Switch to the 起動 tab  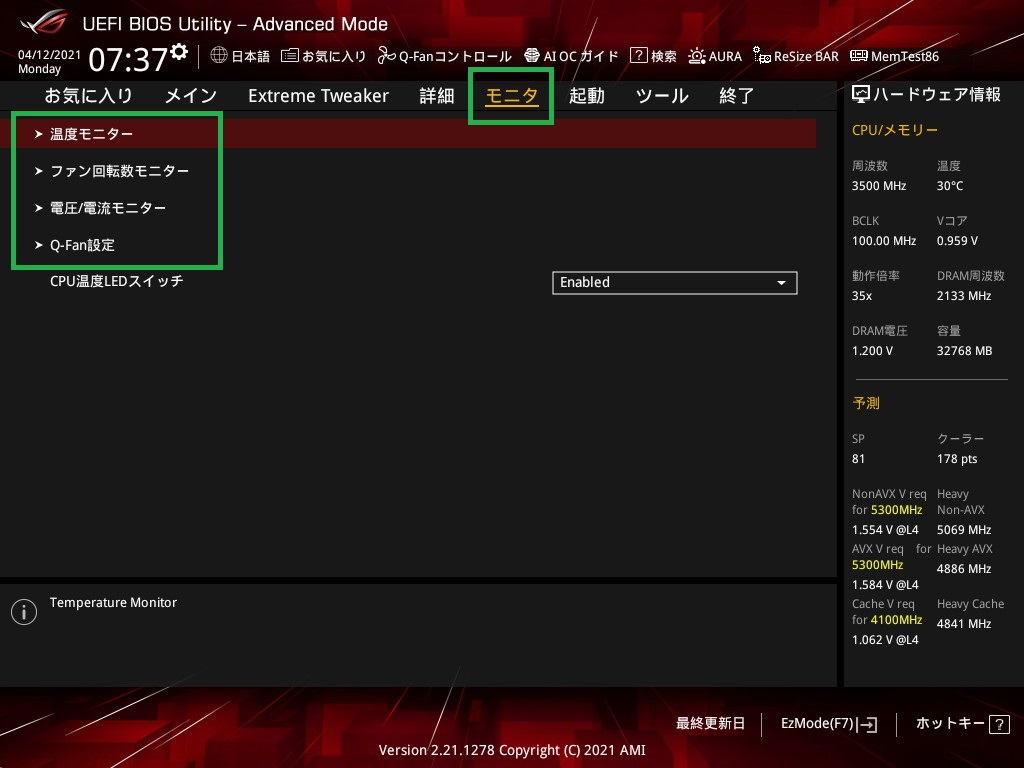tap(586, 96)
